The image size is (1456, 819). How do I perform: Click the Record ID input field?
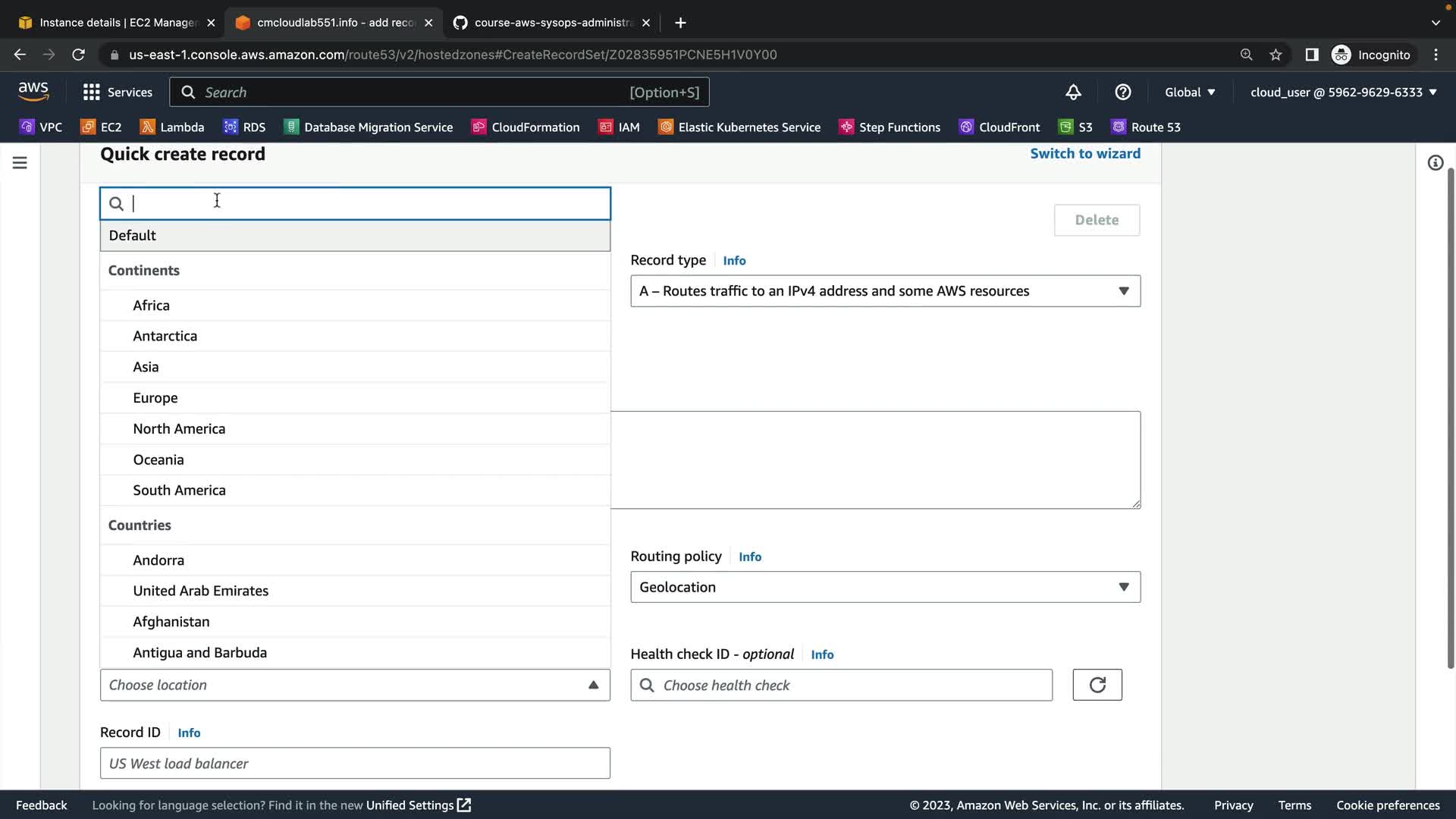click(x=355, y=763)
